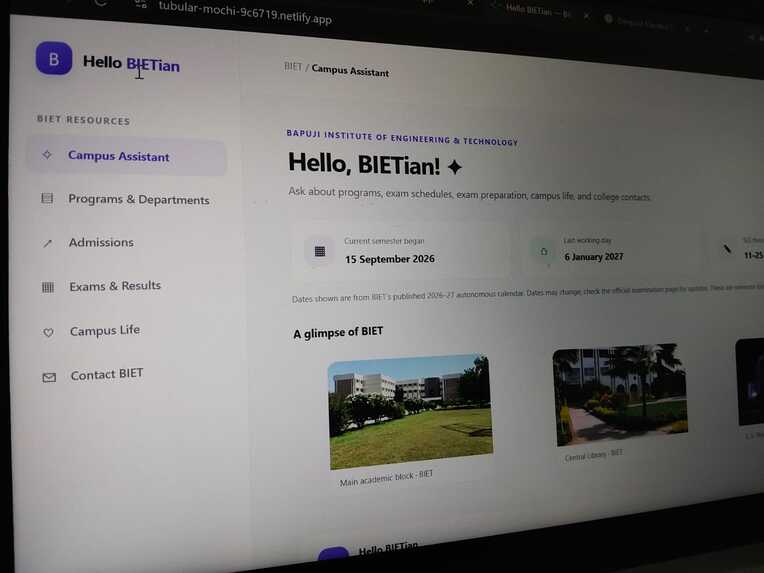Click the Admissions pencil icon
The height and width of the screenshot is (573, 764).
click(47, 243)
